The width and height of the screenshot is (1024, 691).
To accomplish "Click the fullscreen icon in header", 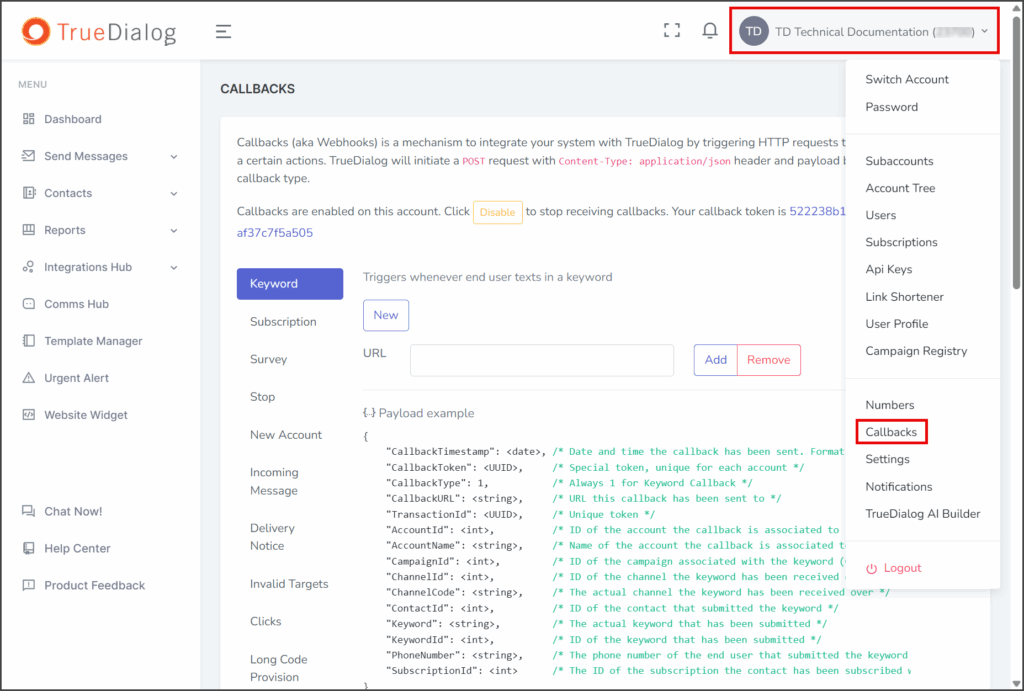I will pyautogui.click(x=671, y=31).
